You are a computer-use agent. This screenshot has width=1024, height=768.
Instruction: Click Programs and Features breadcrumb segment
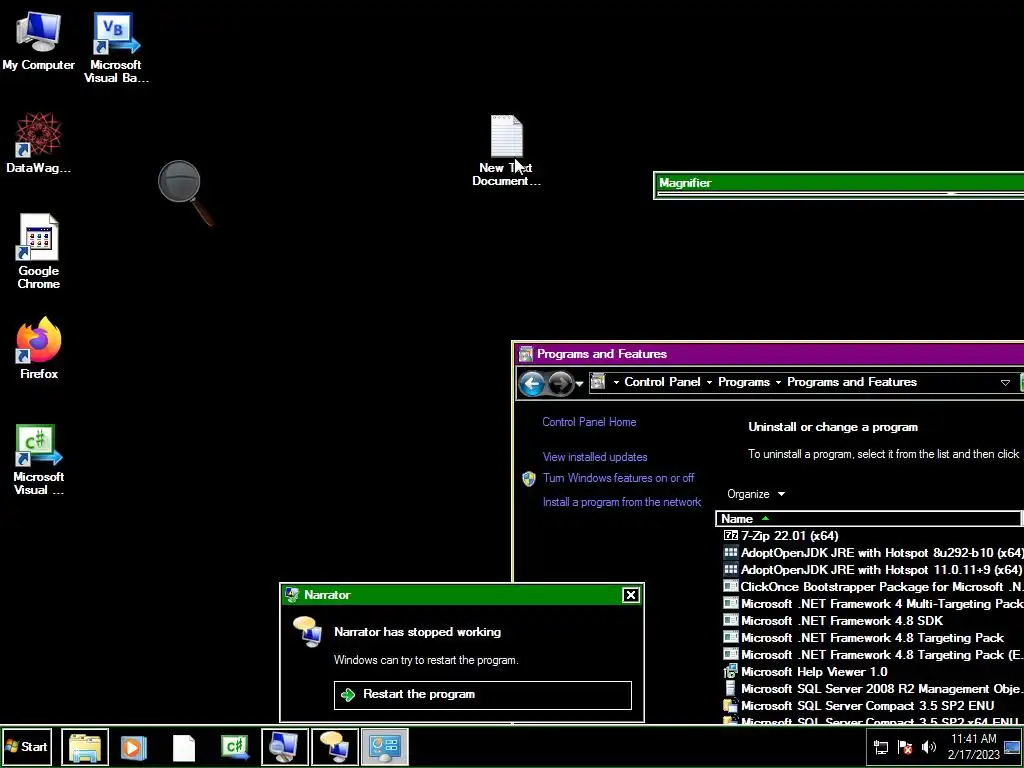(852, 382)
